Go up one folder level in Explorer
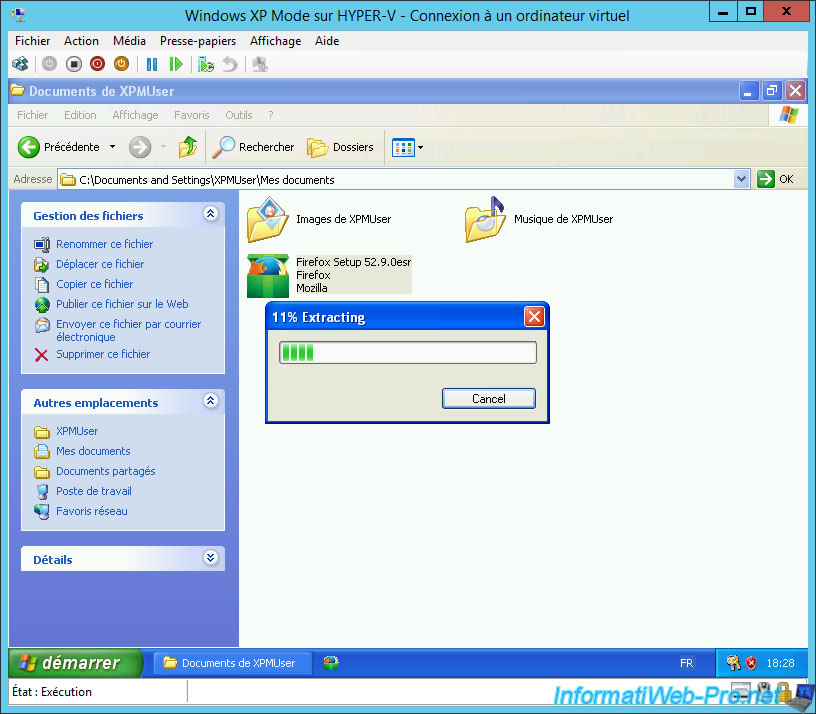This screenshot has height=714, width=816. point(187,147)
